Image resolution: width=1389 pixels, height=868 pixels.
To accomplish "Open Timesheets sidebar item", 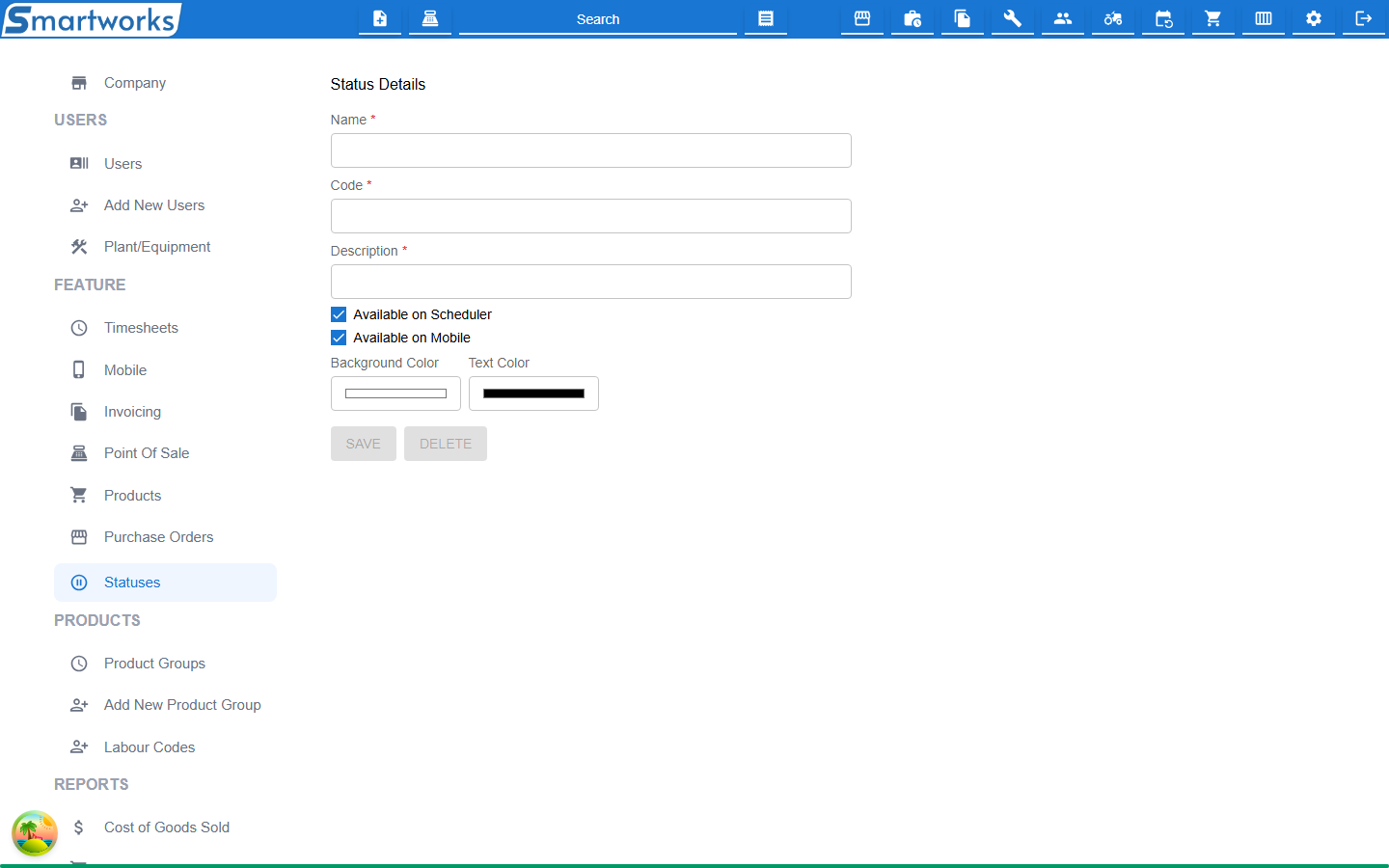I will (x=165, y=328).
